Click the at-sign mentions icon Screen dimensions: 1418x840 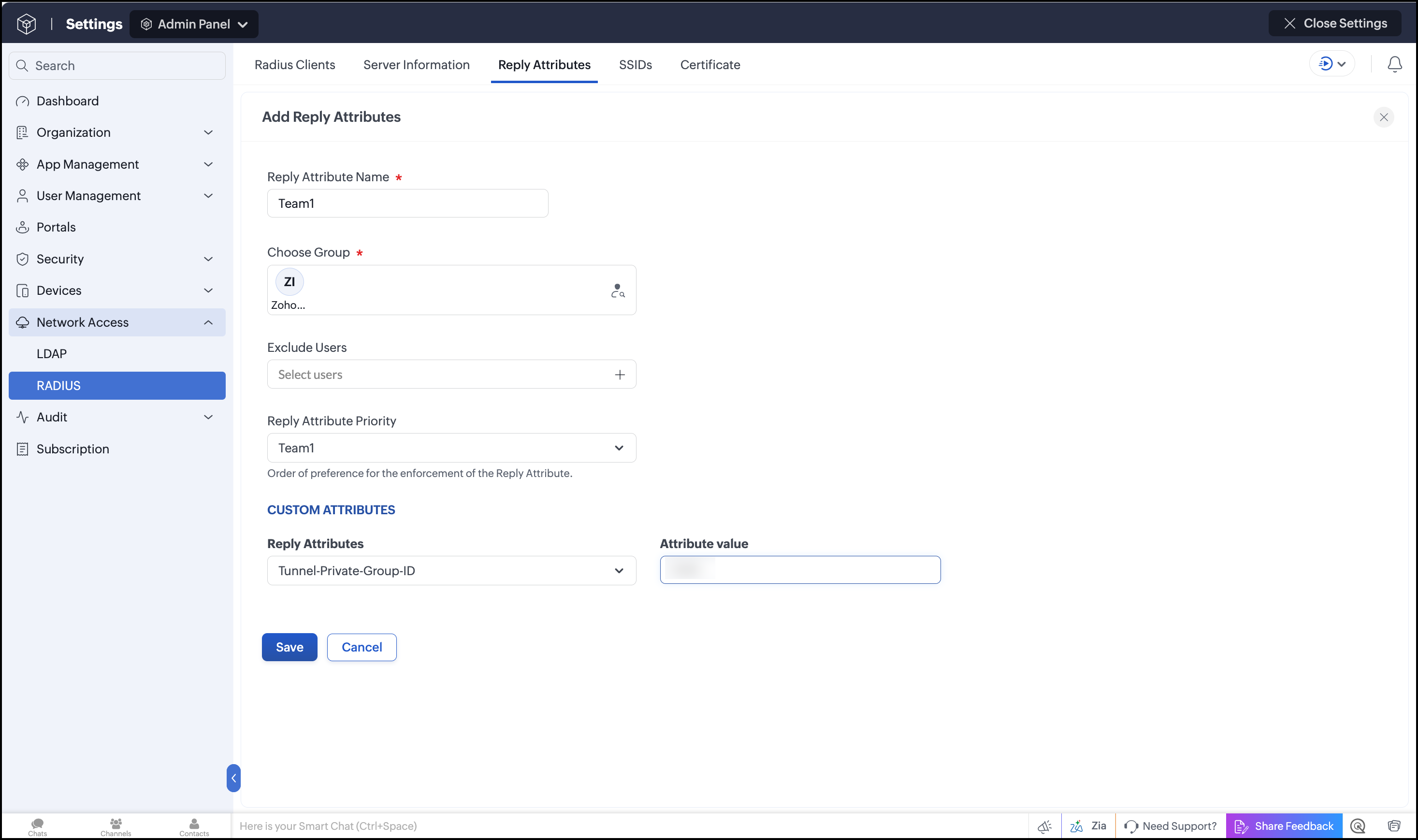click(x=1358, y=826)
